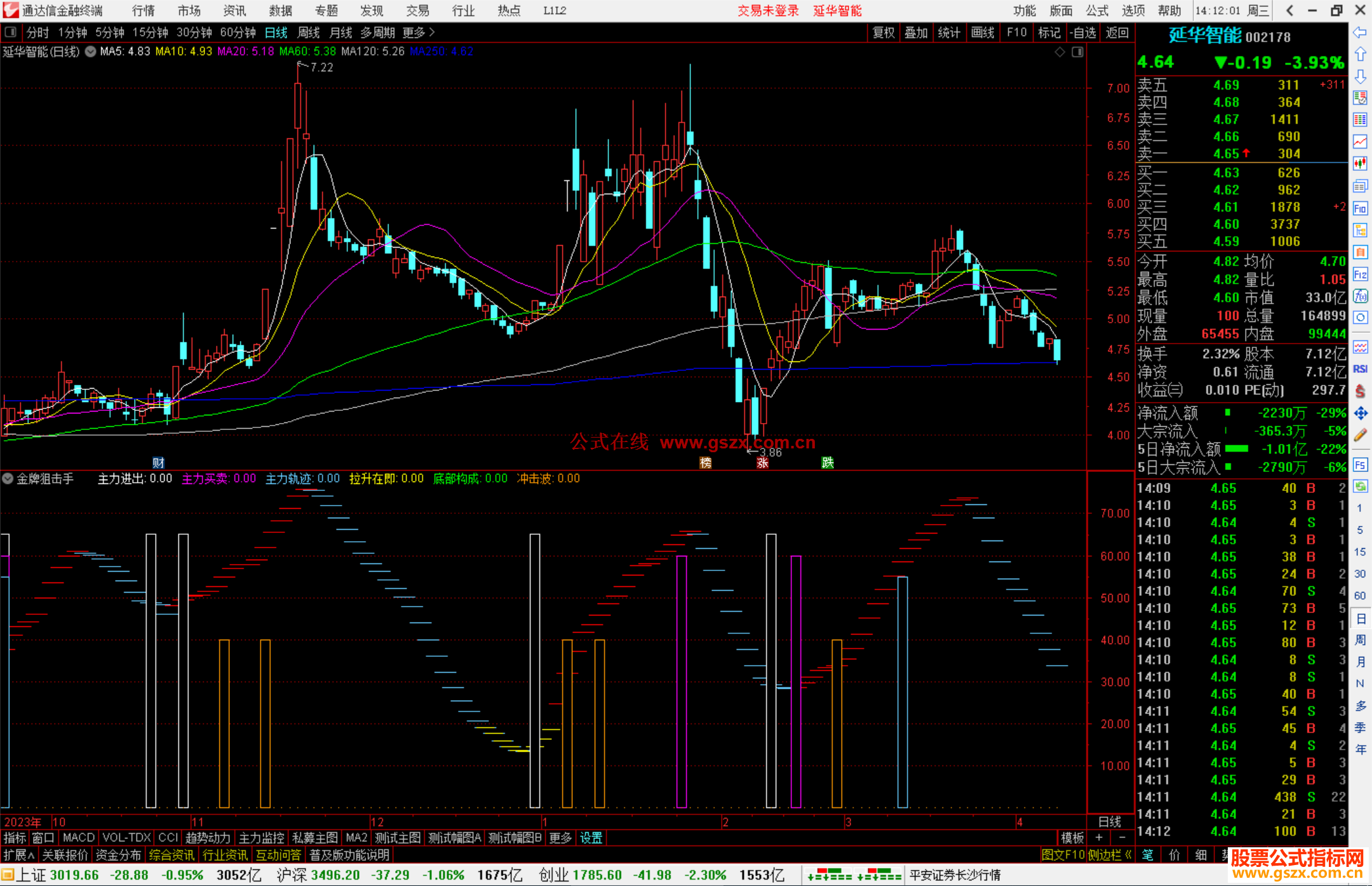
Task: Toggle the main chart MA indicator circle
Action: tap(91, 51)
